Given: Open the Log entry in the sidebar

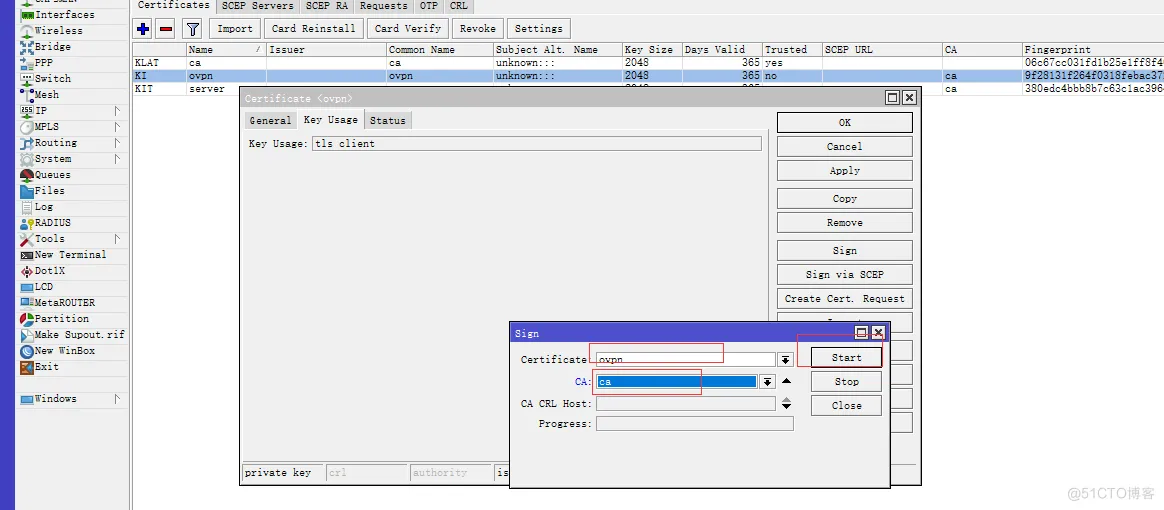Looking at the screenshot, I should pos(44,207).
